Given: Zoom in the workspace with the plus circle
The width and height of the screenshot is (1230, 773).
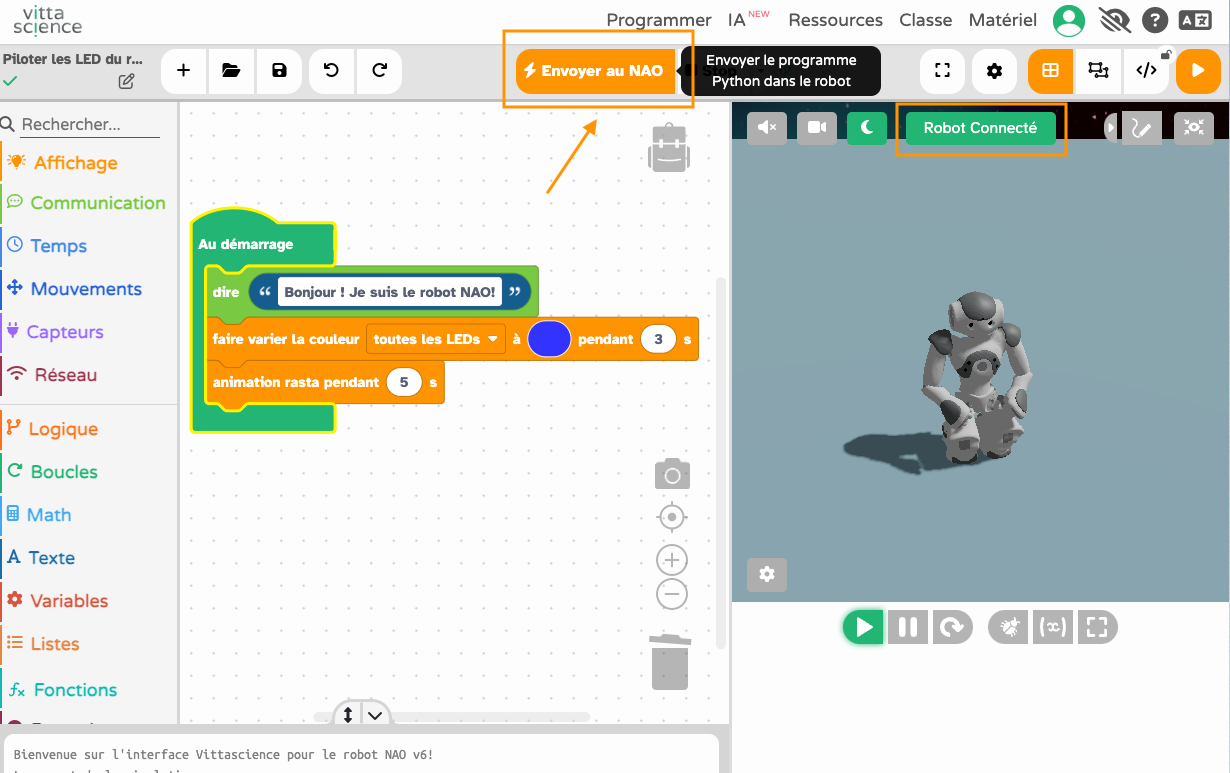Looking at the screenshot, I should [672, 560].
